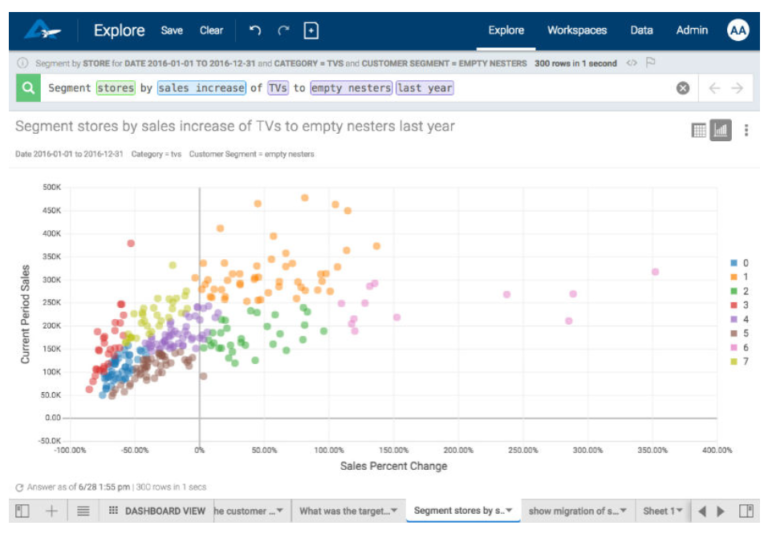Open the three-dot chart options menu

coord(746,130)
